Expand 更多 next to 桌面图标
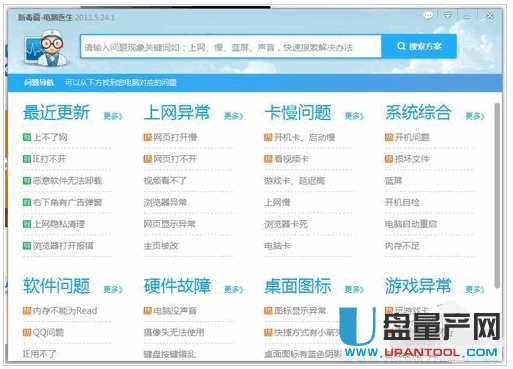This screenshot has width=513, height=369. 354,289
